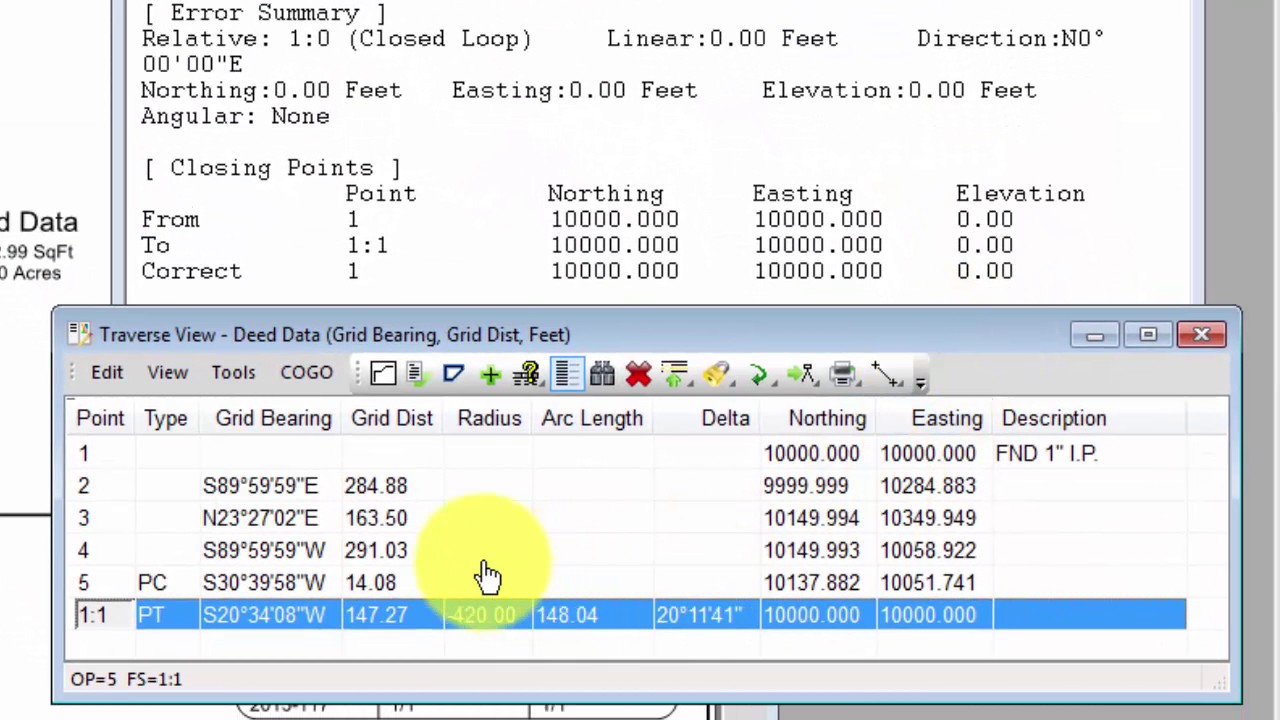This screenshot has height=720, width=1280.
Task: Click the tripod instrument setup icon
Action: coord(801,374)
